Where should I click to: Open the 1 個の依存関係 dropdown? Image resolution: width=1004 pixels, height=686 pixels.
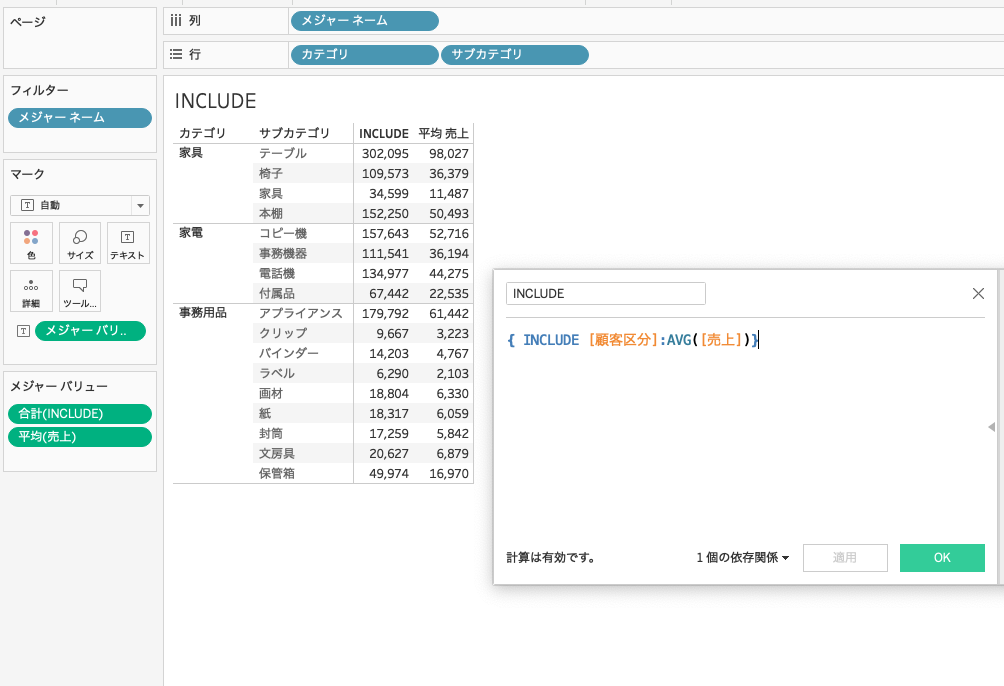click(743, 558)
